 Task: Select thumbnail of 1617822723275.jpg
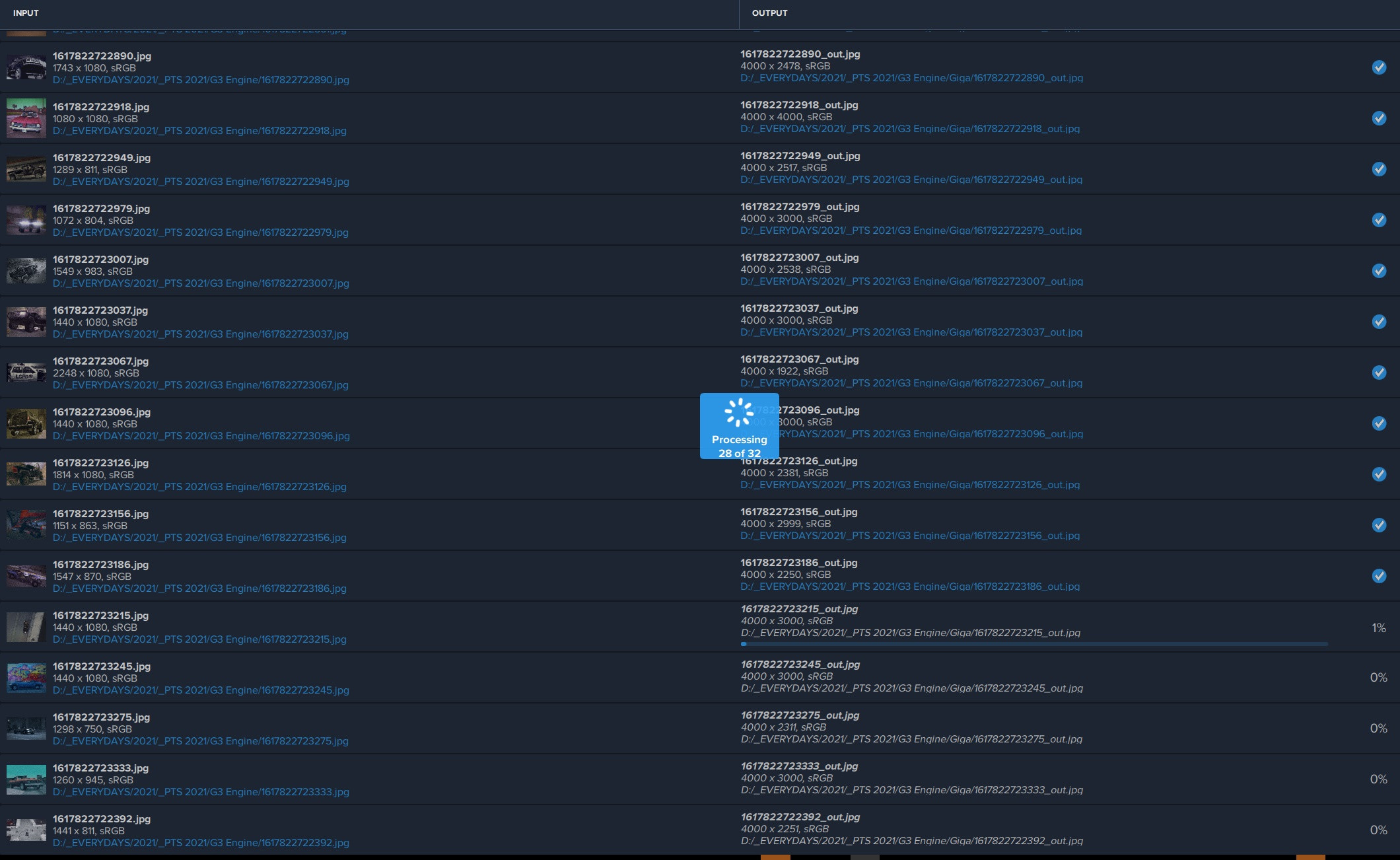click(x=26, y=729)
